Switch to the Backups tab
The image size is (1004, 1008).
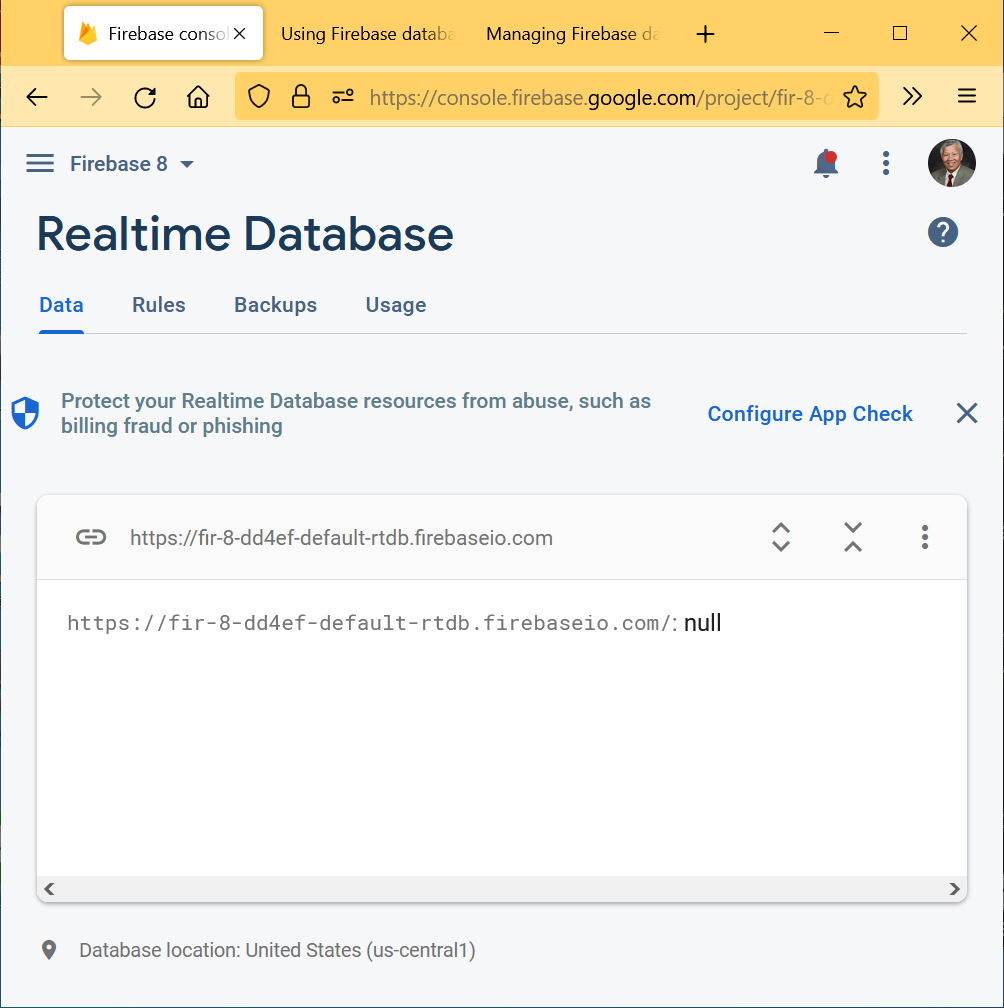click(x=275, y=305)
